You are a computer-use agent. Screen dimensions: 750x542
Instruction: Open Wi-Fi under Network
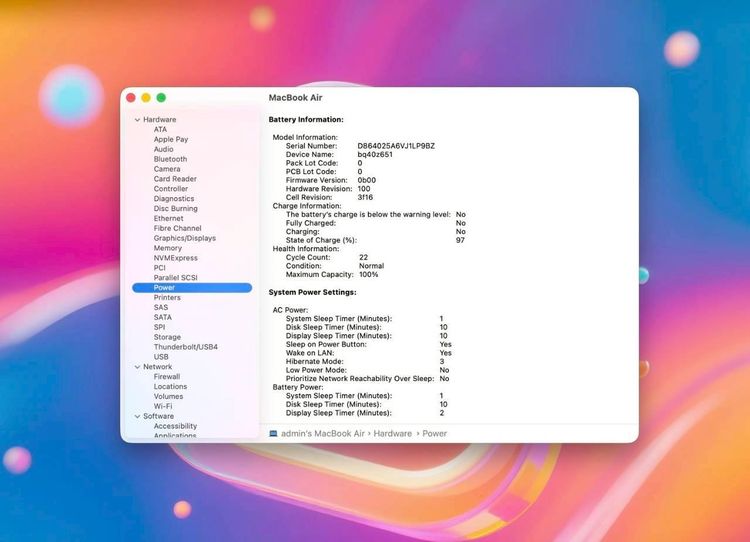click(x=163, y=406)
